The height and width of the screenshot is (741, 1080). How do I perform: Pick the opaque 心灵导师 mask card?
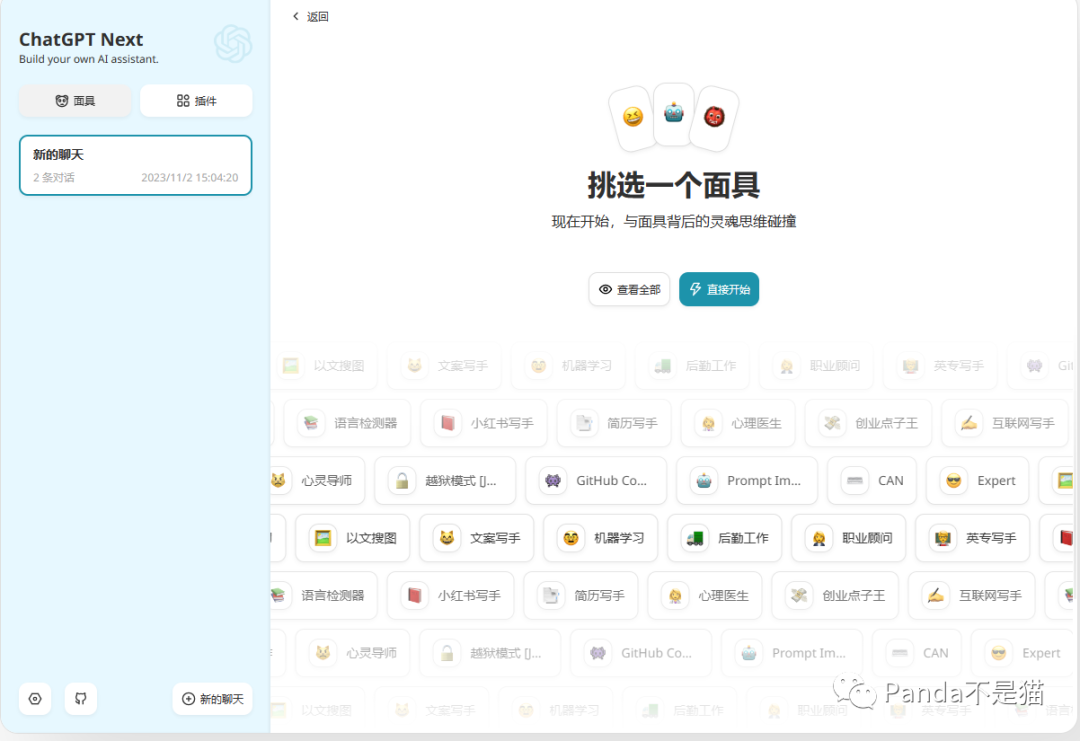(316, 481)
